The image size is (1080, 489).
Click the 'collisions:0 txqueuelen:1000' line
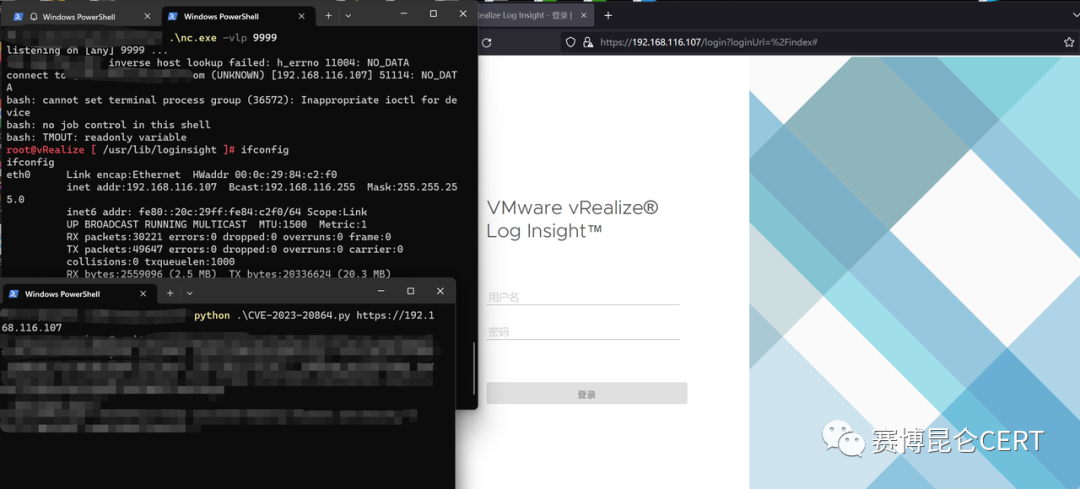pos(151,262)
